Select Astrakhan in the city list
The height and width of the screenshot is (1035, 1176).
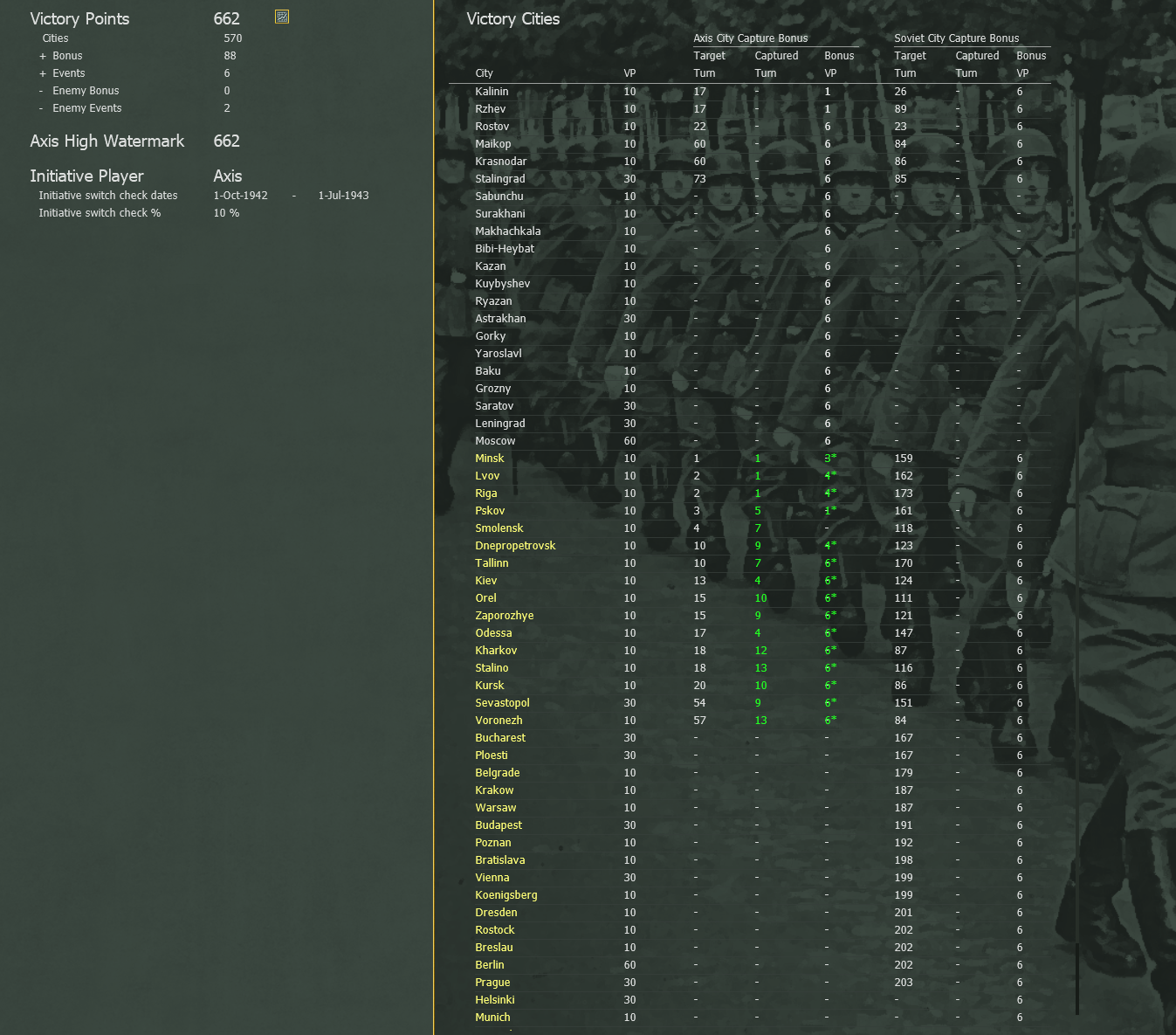[500, 319]
